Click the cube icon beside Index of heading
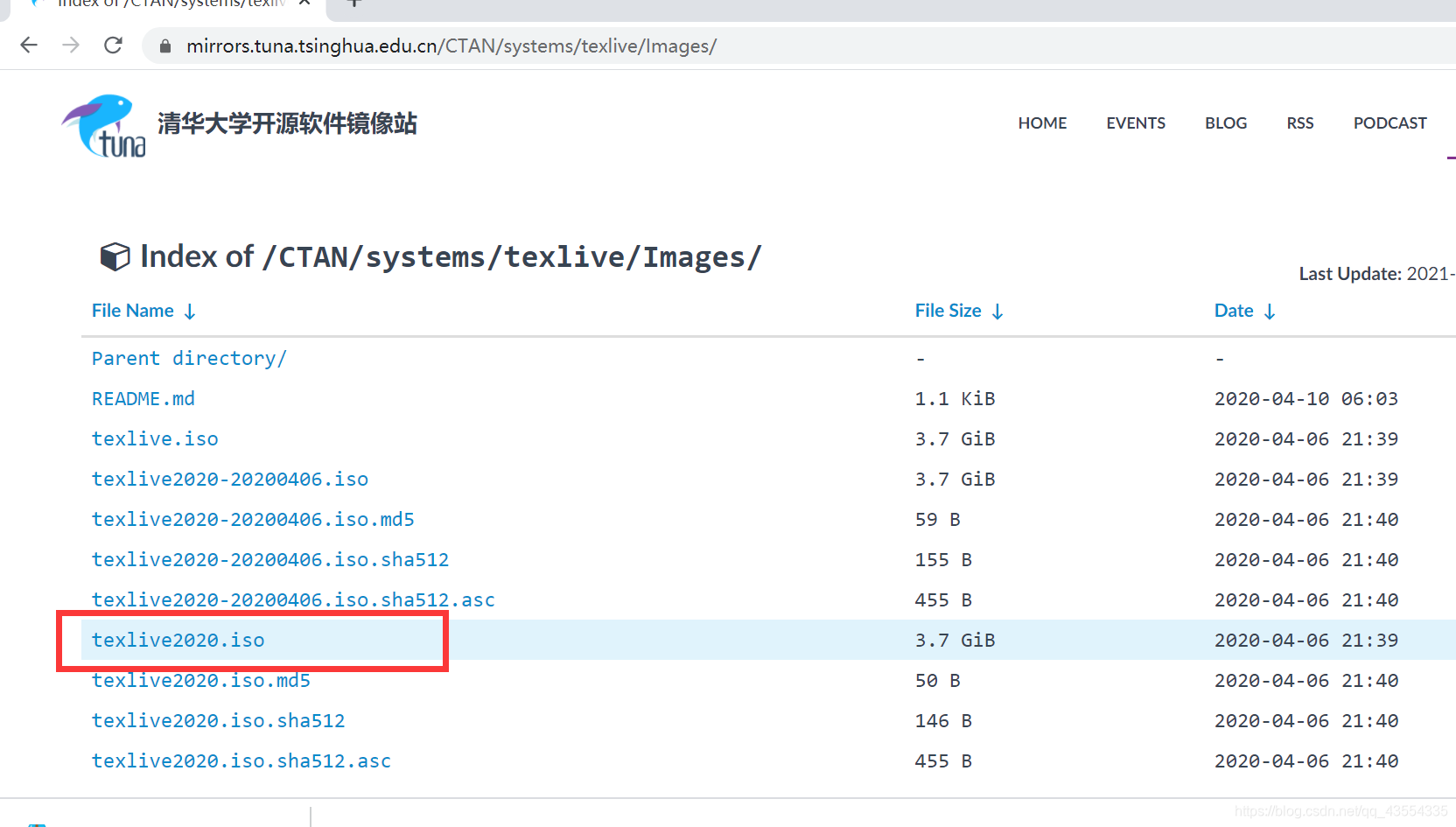 (x=115, y=256)
